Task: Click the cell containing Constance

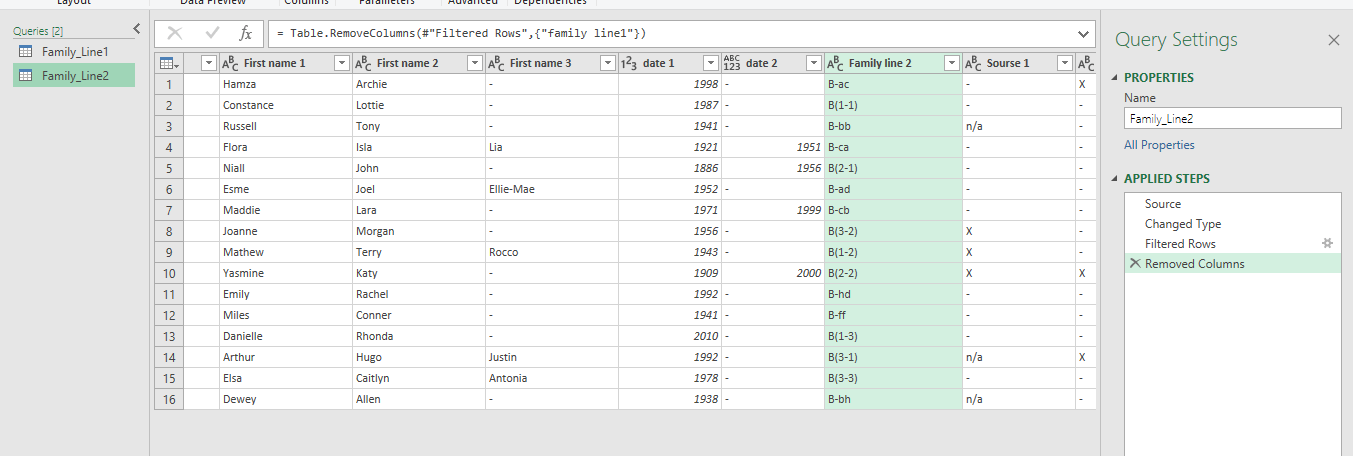Action: click(286, 105)
